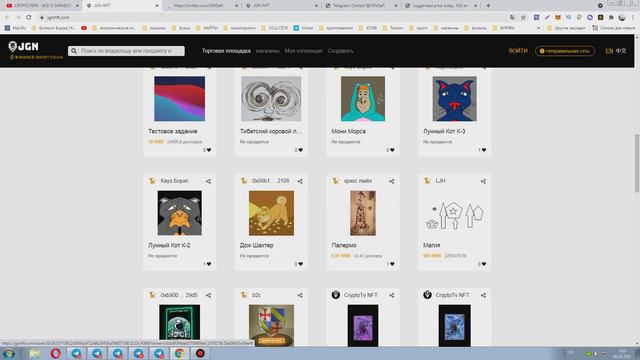Open the Chrome extensions puzzle icon

611,17
